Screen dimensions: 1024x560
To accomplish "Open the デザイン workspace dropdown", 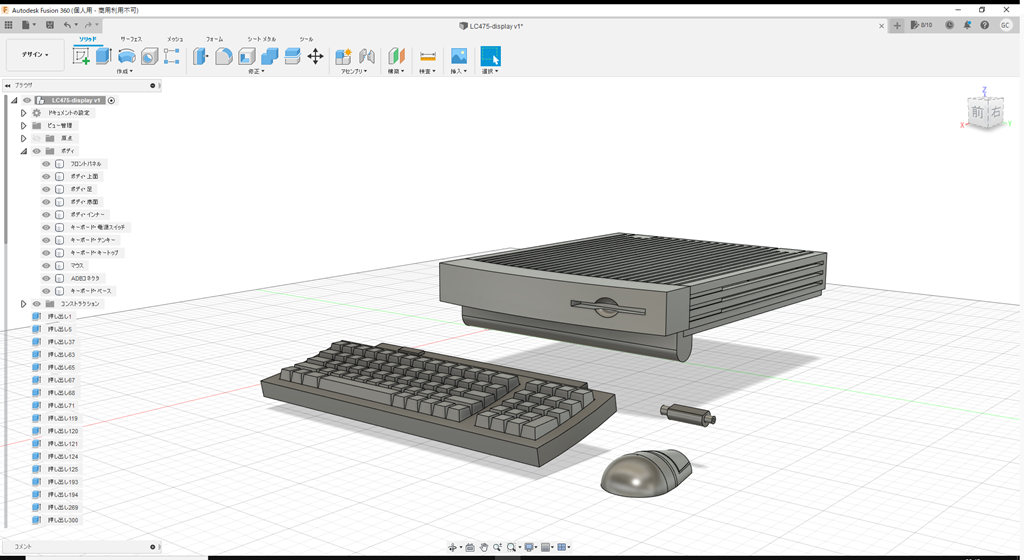I will point(35,55).
